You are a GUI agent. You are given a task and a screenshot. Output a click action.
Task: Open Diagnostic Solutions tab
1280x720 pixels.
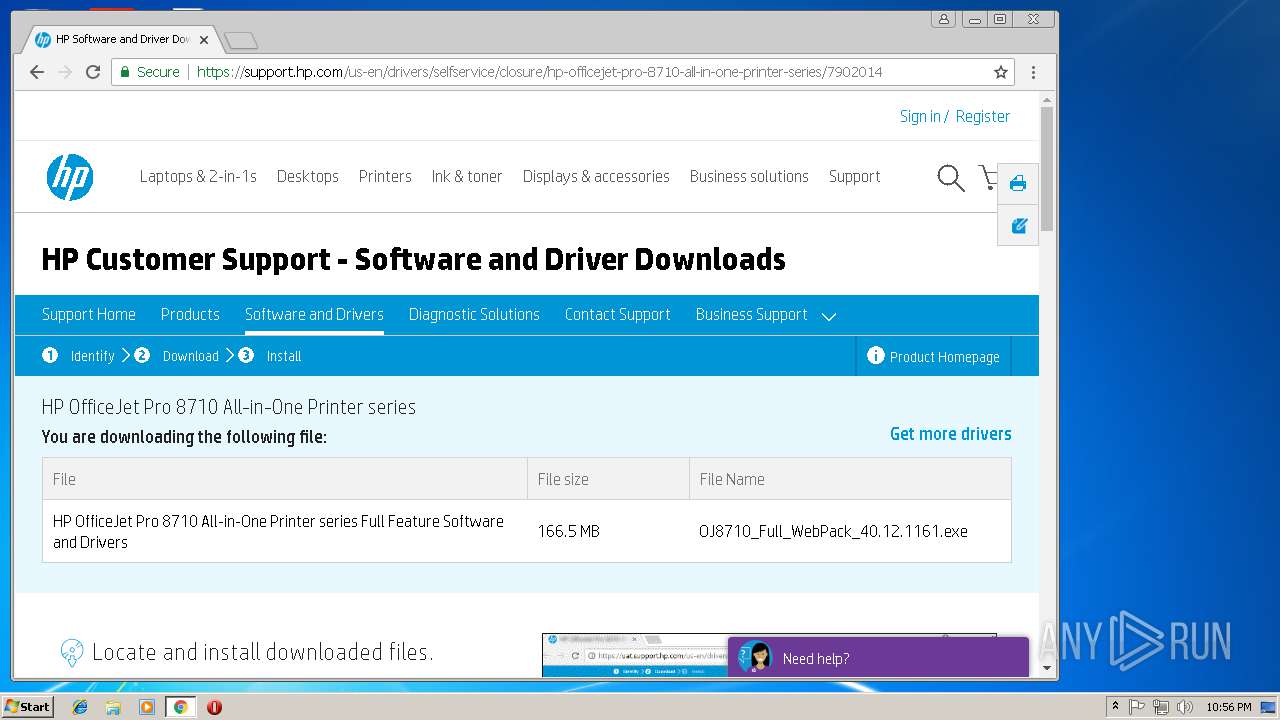(474, 314)
